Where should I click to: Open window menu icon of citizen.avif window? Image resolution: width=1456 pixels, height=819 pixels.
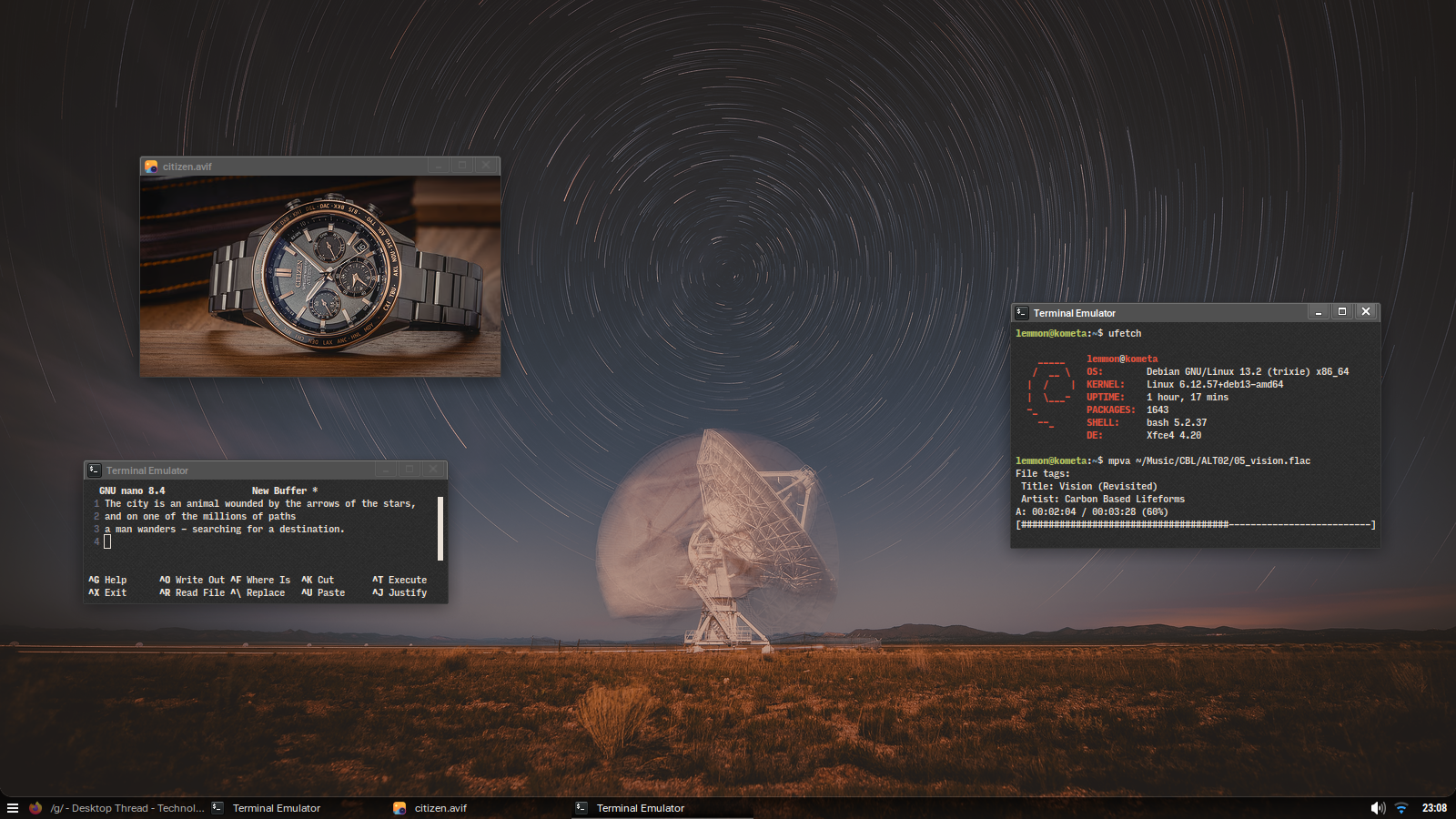click(x=151, y=167)
